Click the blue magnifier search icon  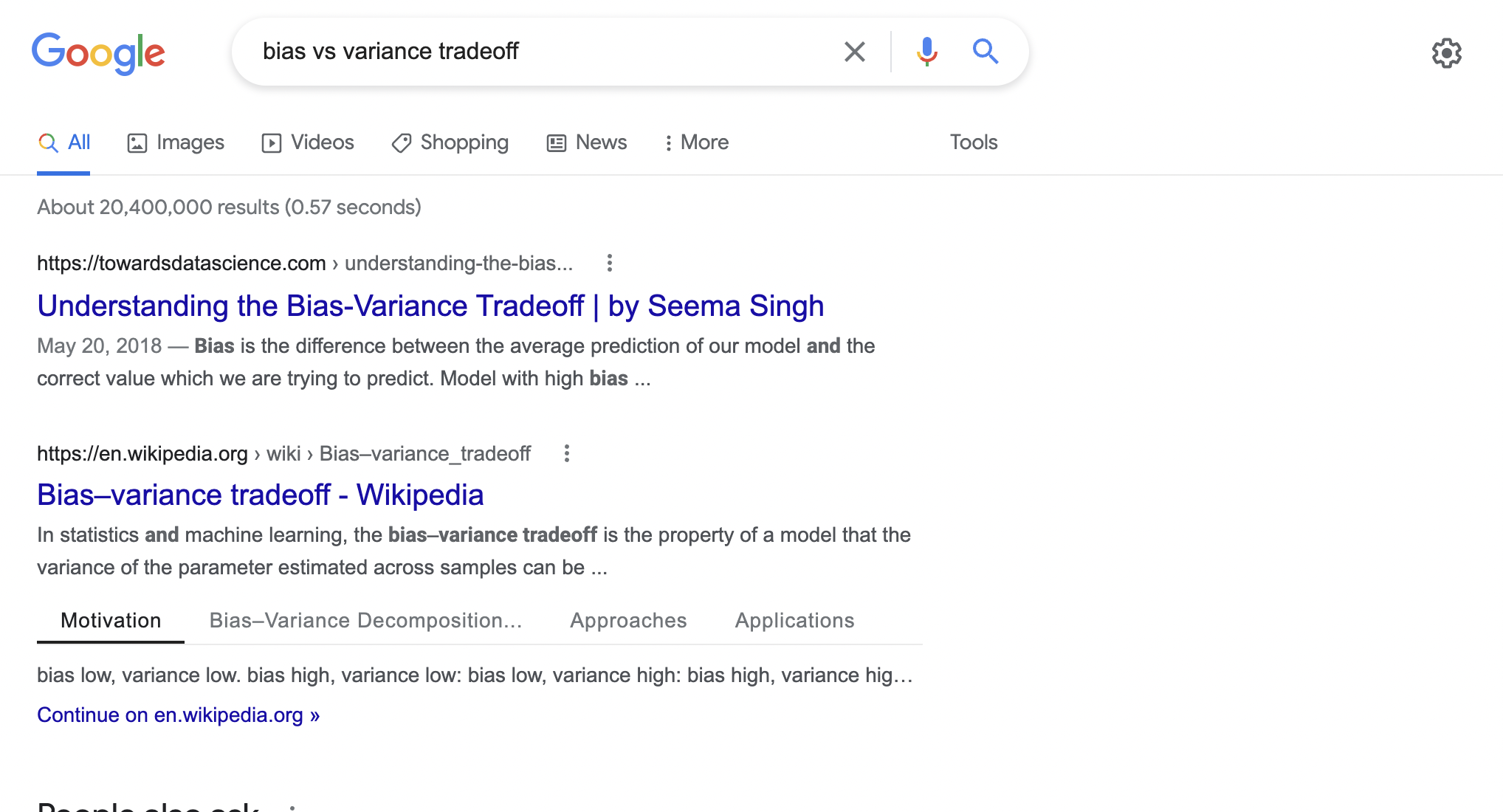click(985, 52)
